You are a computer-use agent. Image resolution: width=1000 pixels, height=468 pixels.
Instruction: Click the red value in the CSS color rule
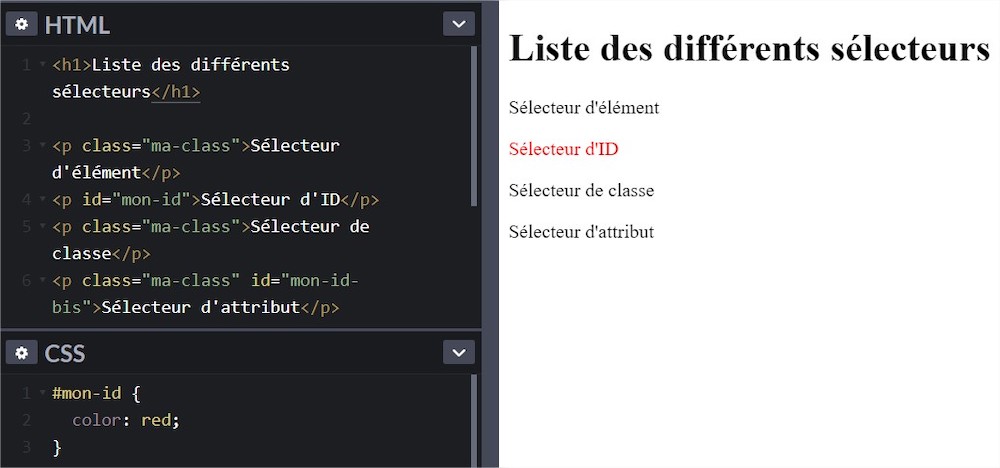pos(156,420)
